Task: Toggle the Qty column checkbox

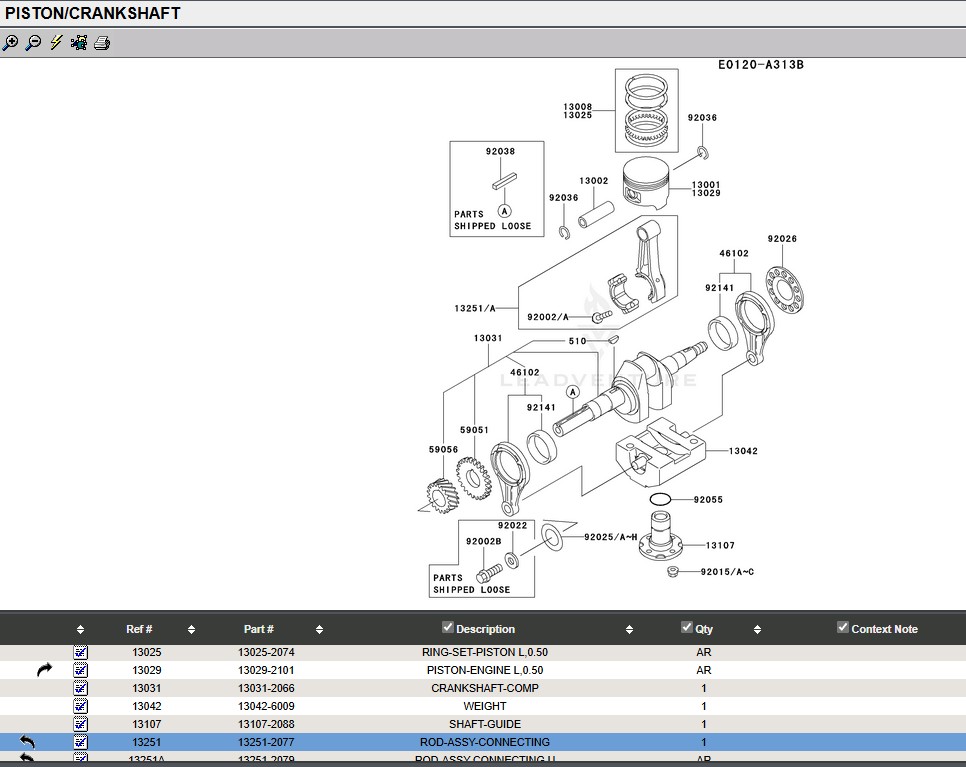Action: 687,627
